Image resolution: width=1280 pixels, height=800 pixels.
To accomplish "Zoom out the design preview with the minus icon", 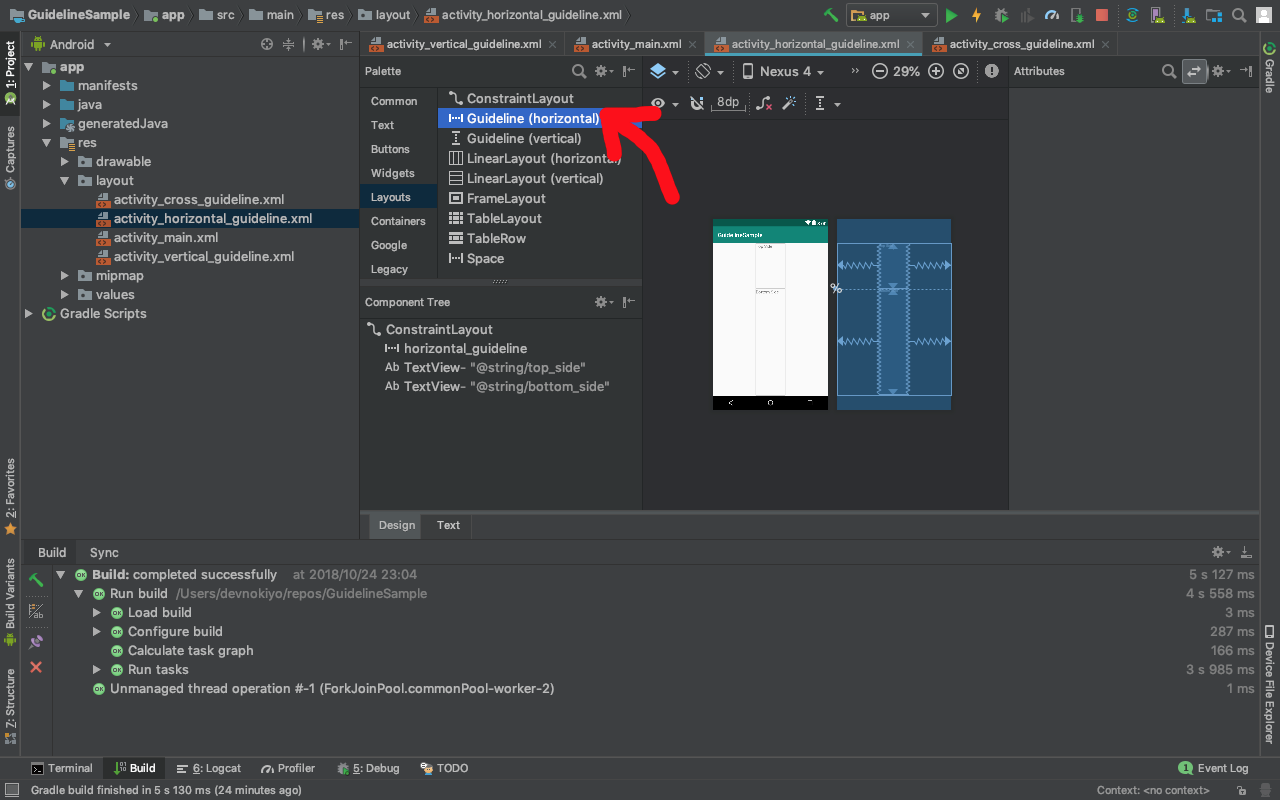I will coord(878,71).
